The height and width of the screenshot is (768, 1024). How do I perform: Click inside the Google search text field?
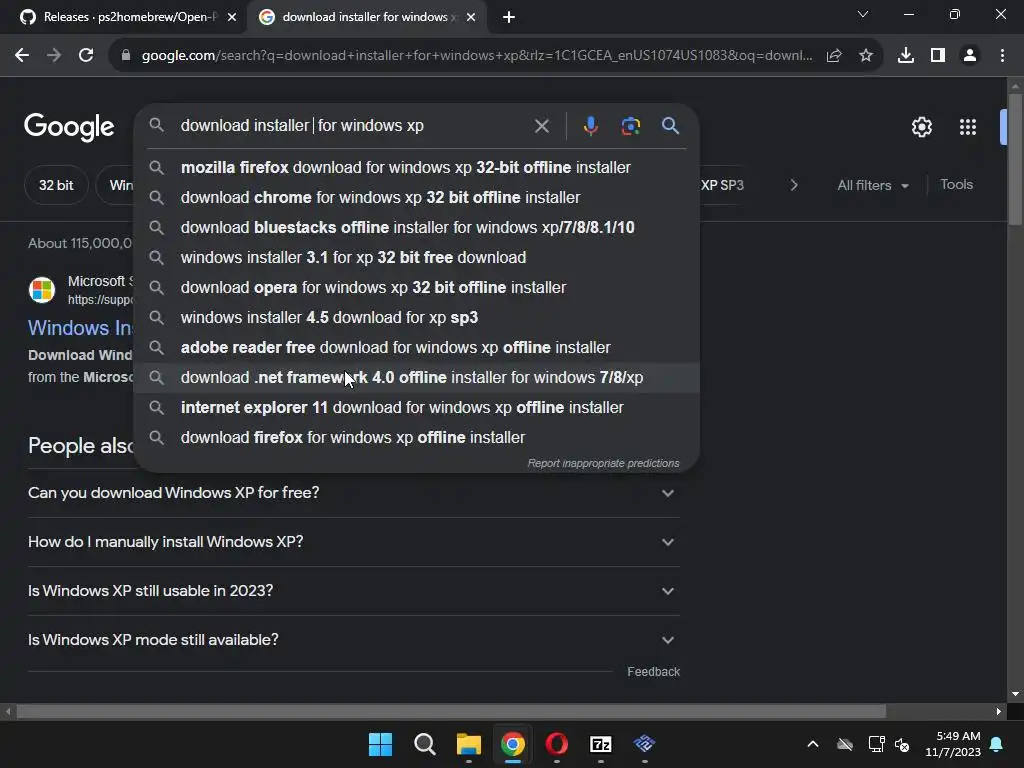pyautogui.click(x=353, y=125)
